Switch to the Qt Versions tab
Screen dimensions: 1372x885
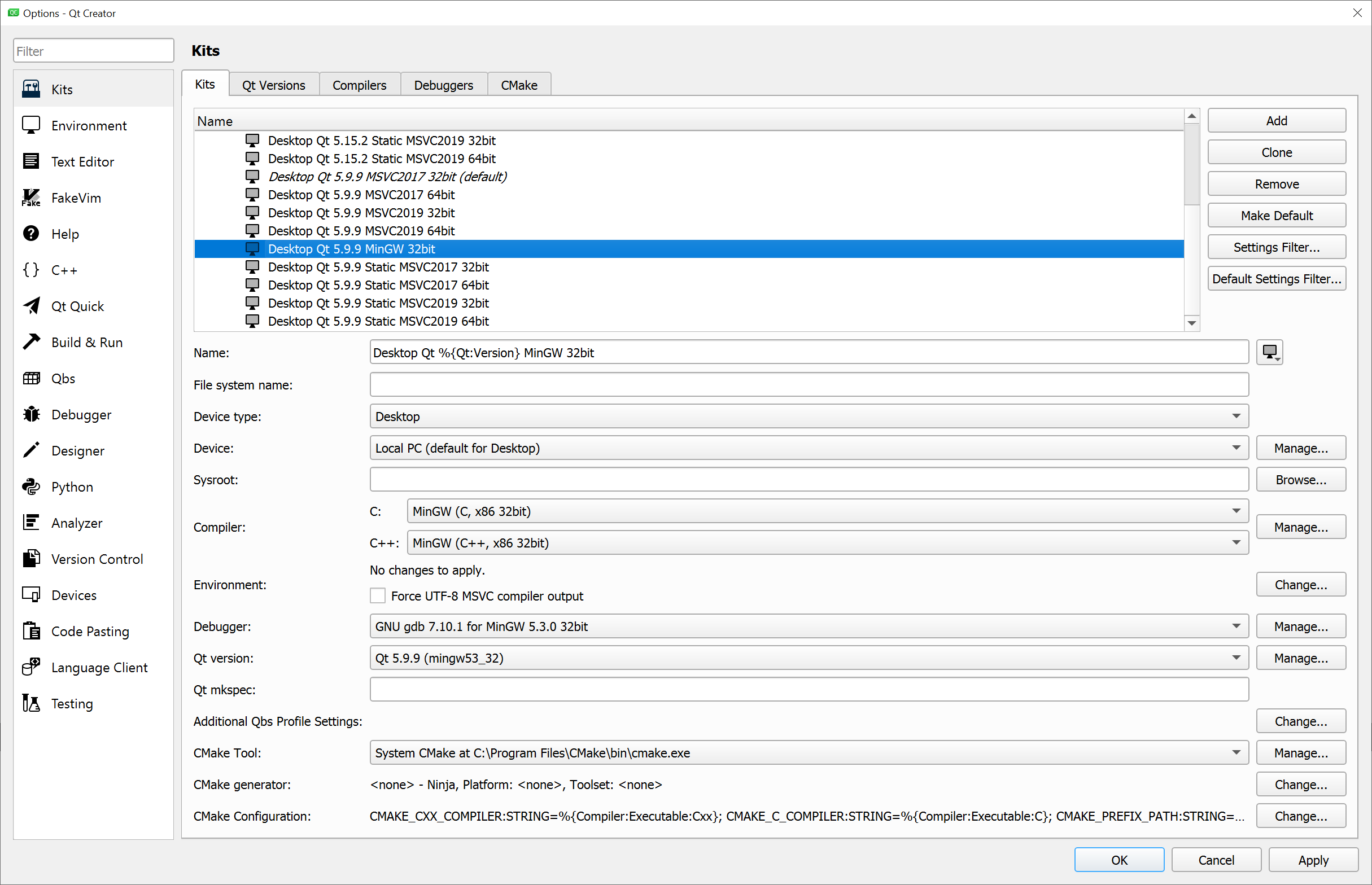click(x=274, y=85)
